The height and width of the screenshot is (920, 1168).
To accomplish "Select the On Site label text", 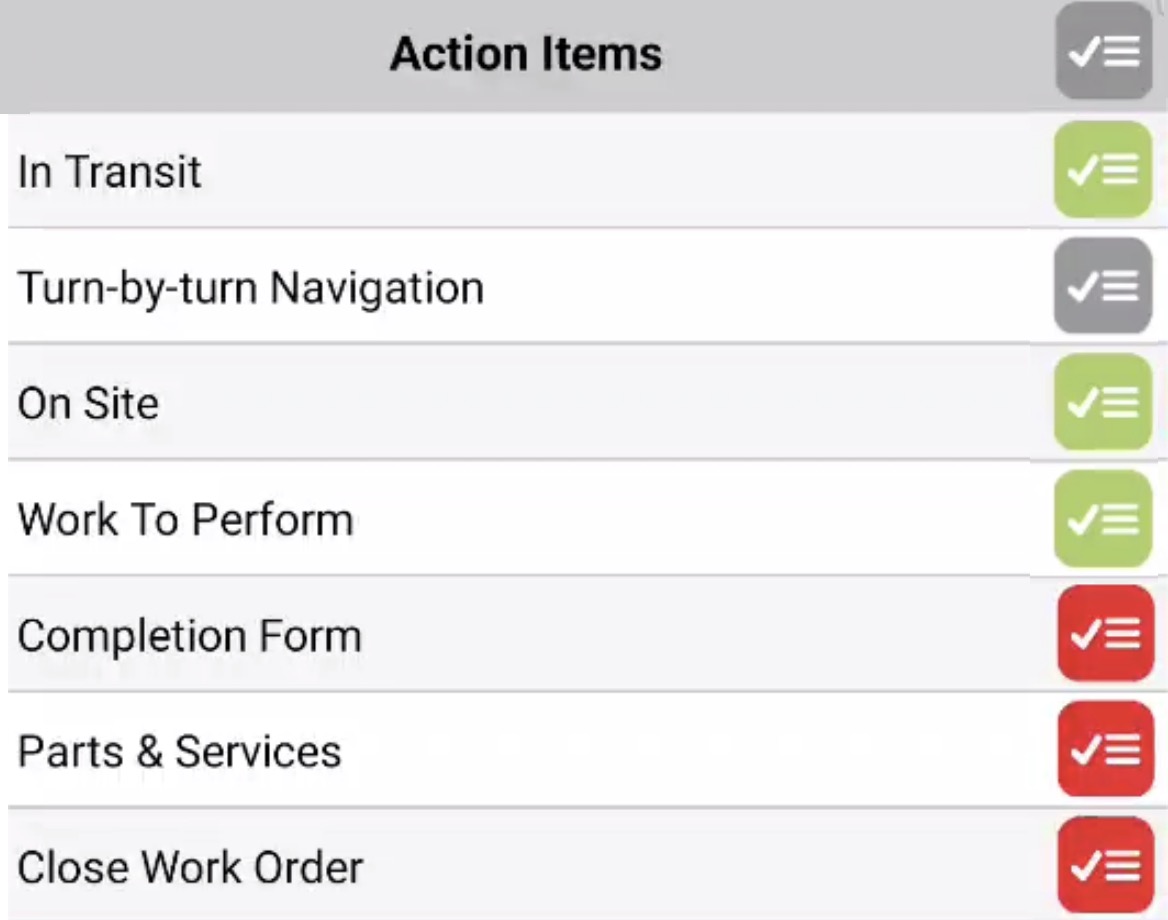I will click(88, 404).
